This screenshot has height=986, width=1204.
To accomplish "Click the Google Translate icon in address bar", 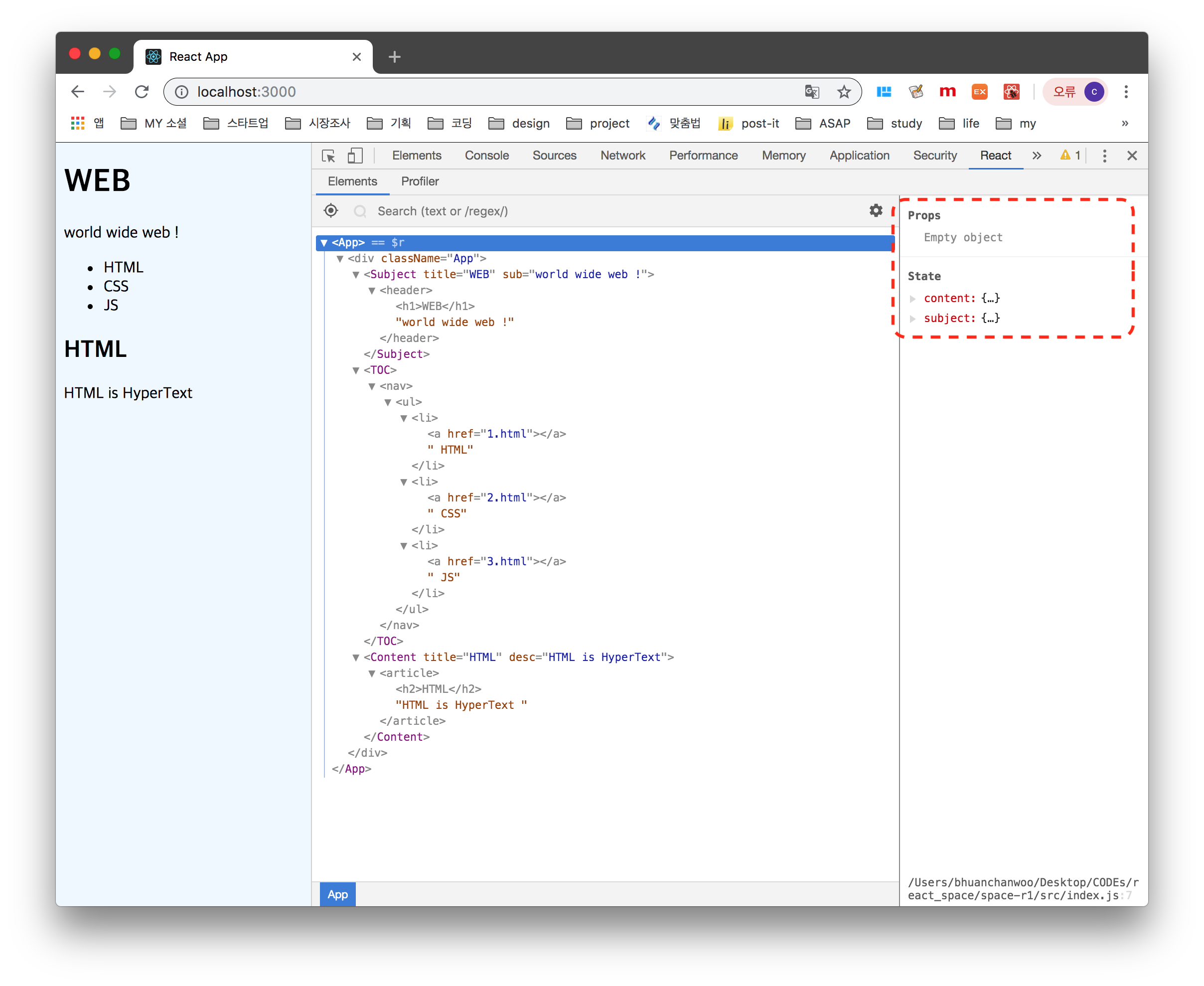I will pos(812,92).
